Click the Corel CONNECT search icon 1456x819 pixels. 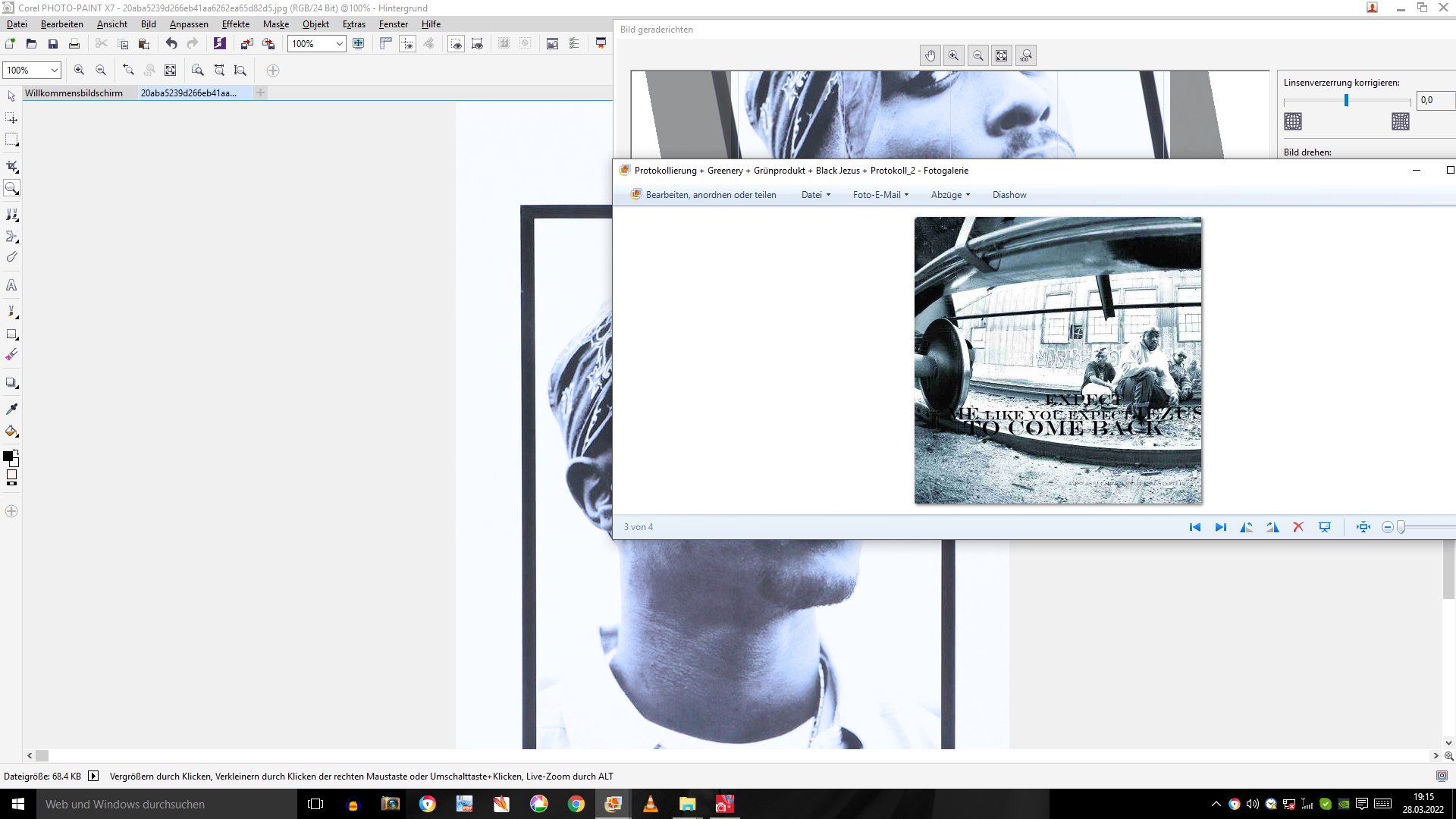coord(220,44)
